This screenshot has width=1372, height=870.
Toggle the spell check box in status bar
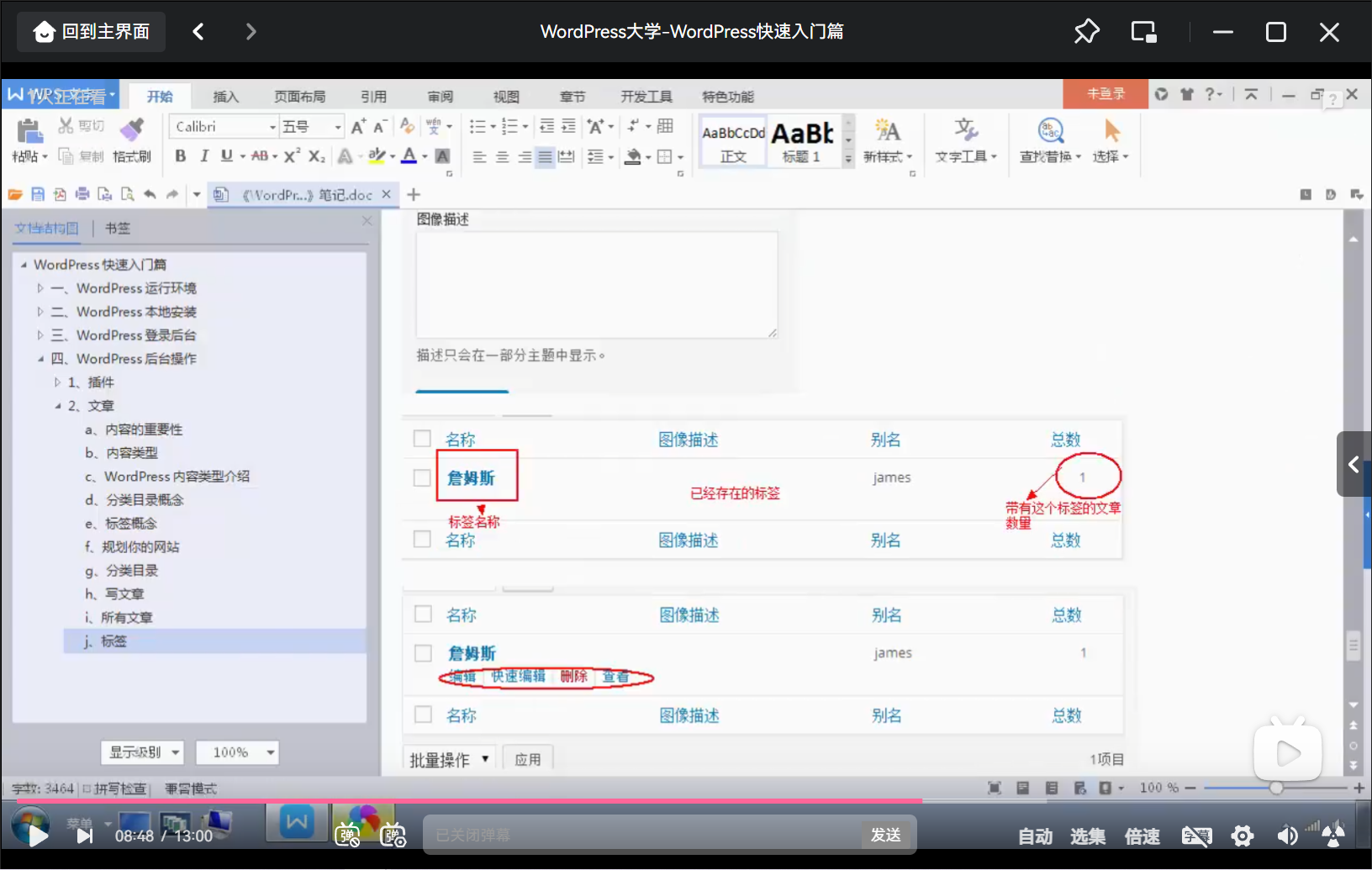point(87,788)
